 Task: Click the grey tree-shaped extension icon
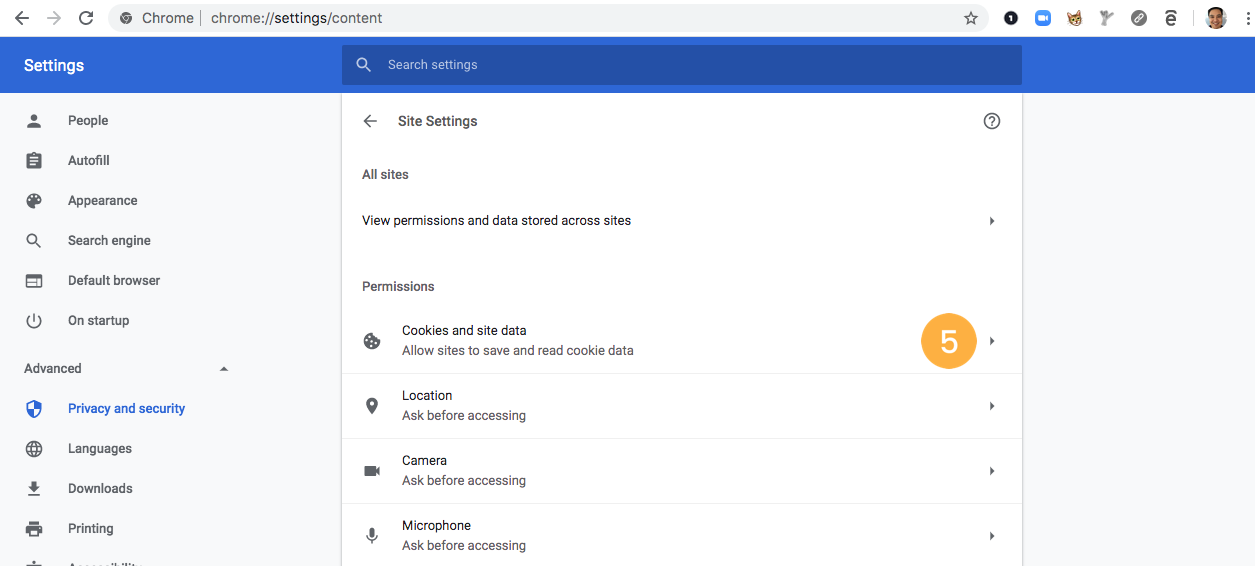1106,18
